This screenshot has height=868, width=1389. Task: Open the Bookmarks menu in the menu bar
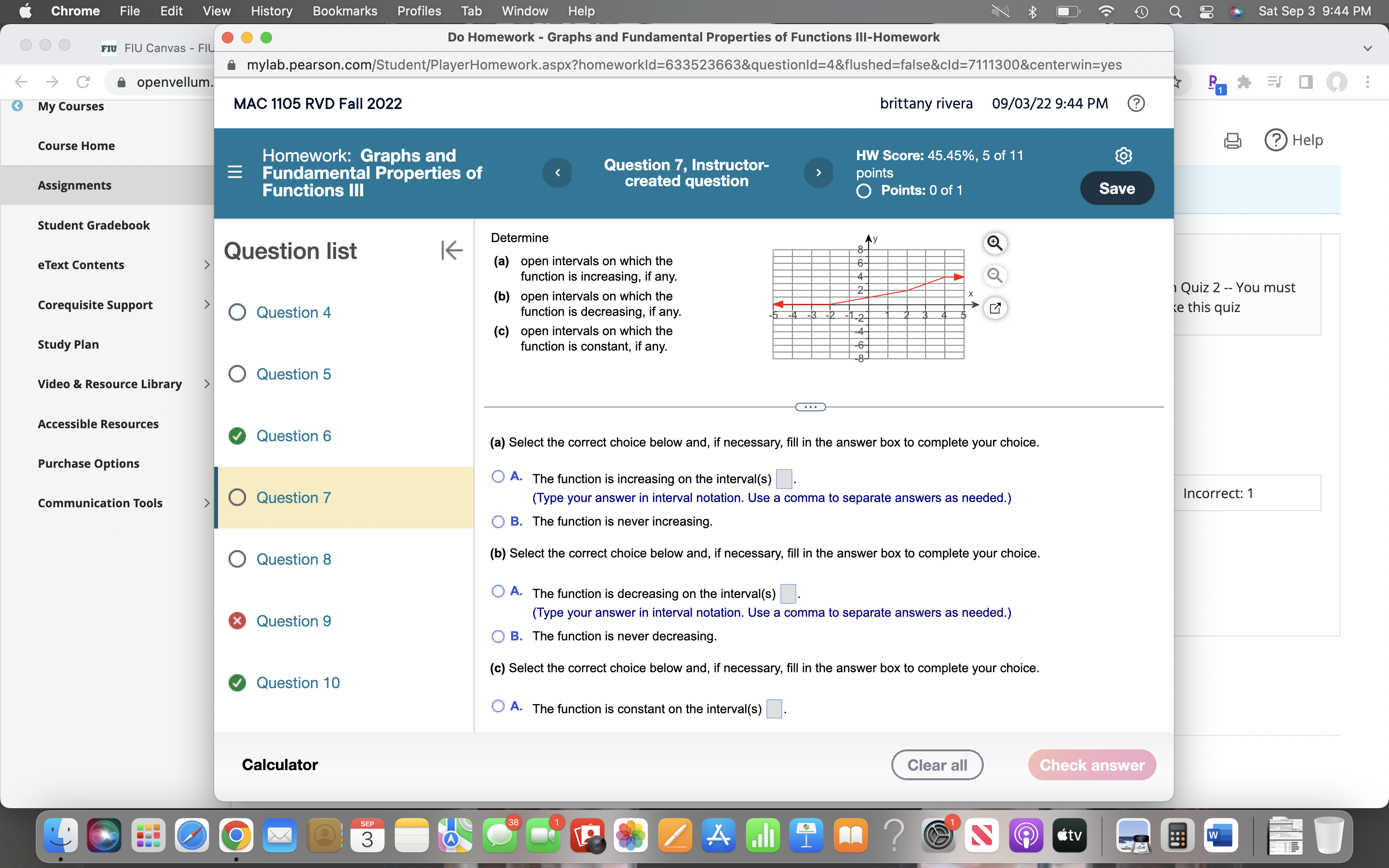tap(344, 11)
